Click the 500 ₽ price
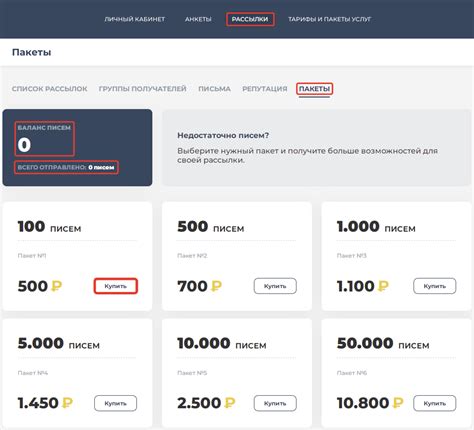 (x=40, y=286)
